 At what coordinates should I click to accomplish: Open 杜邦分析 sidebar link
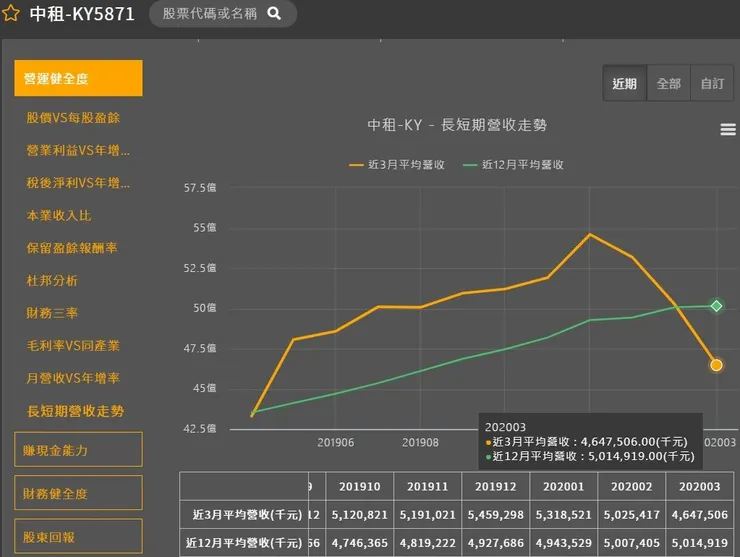(52, 281)
